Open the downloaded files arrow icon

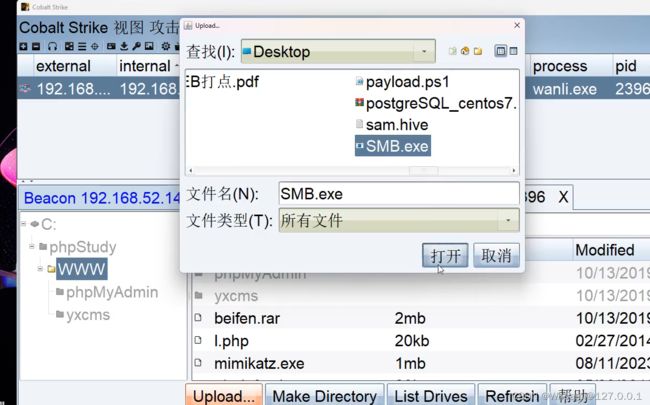[124, 46]
